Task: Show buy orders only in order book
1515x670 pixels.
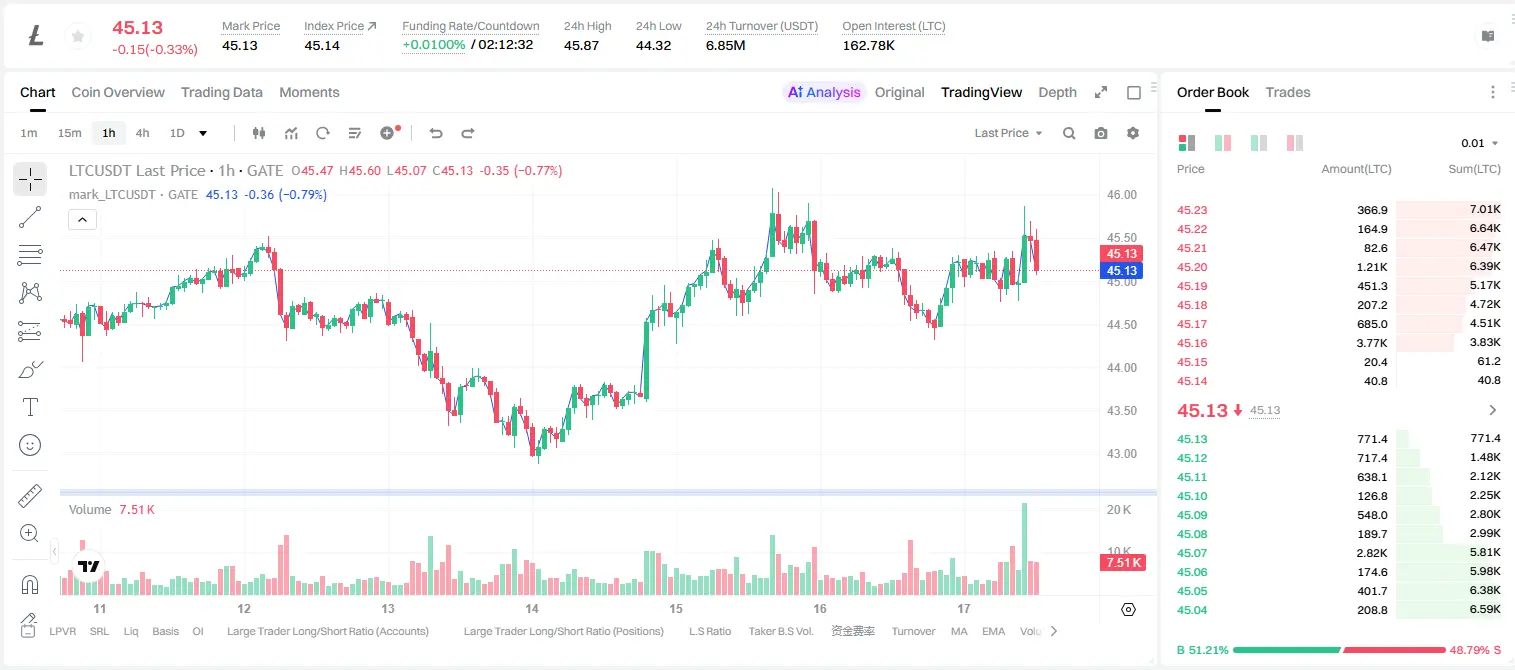Action: point(1259,143)
